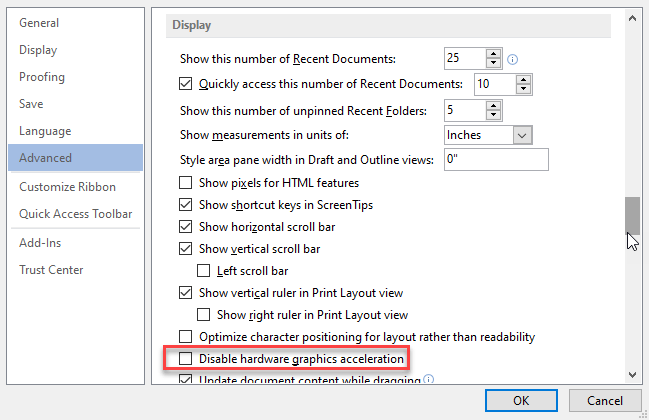This screenshot has width=649, height=420.
Task: Enable Show right ruler in Print Layout
Action: pyautogui.click(x=203, y=314)
